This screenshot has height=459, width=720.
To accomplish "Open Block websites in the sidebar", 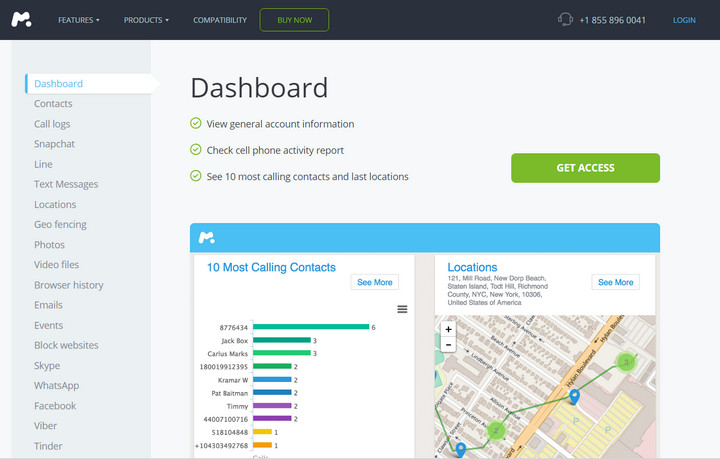I will tap(66, 345).
